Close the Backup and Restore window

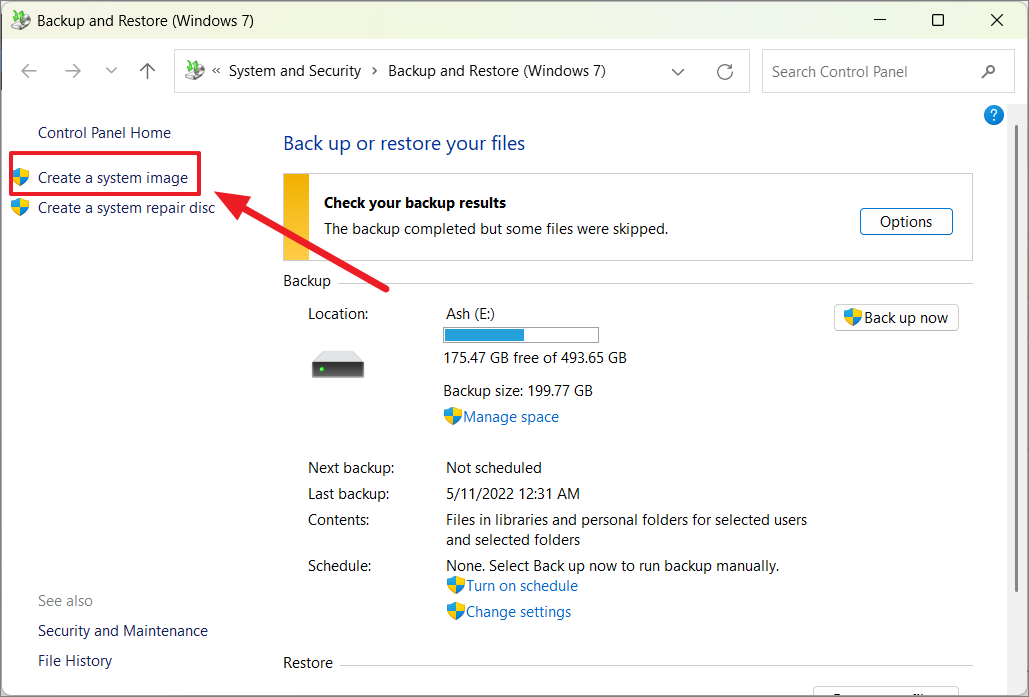coord(997,20)
